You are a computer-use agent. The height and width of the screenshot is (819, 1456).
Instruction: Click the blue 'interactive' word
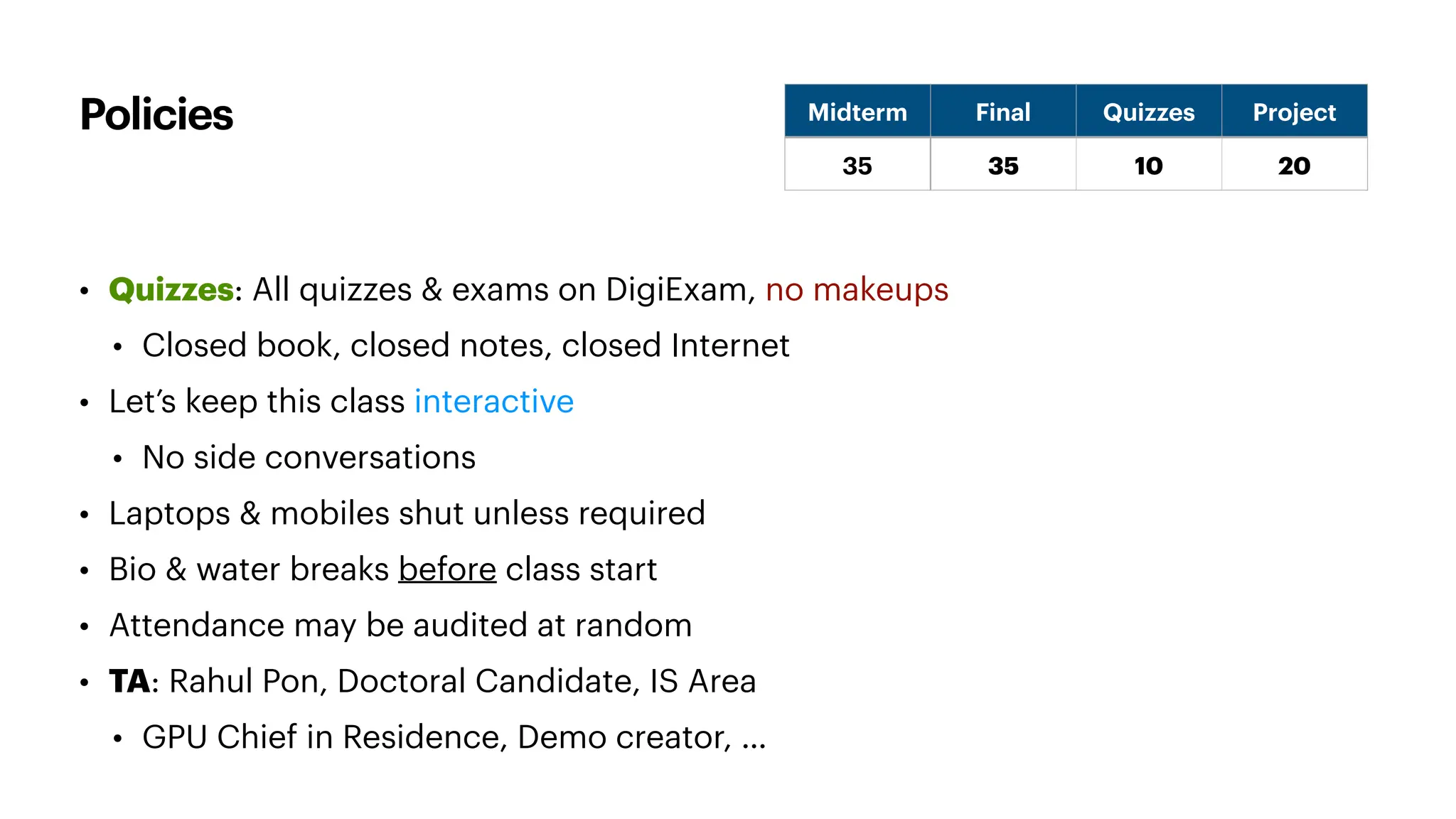pyautogui.click(x=494, y=401)
